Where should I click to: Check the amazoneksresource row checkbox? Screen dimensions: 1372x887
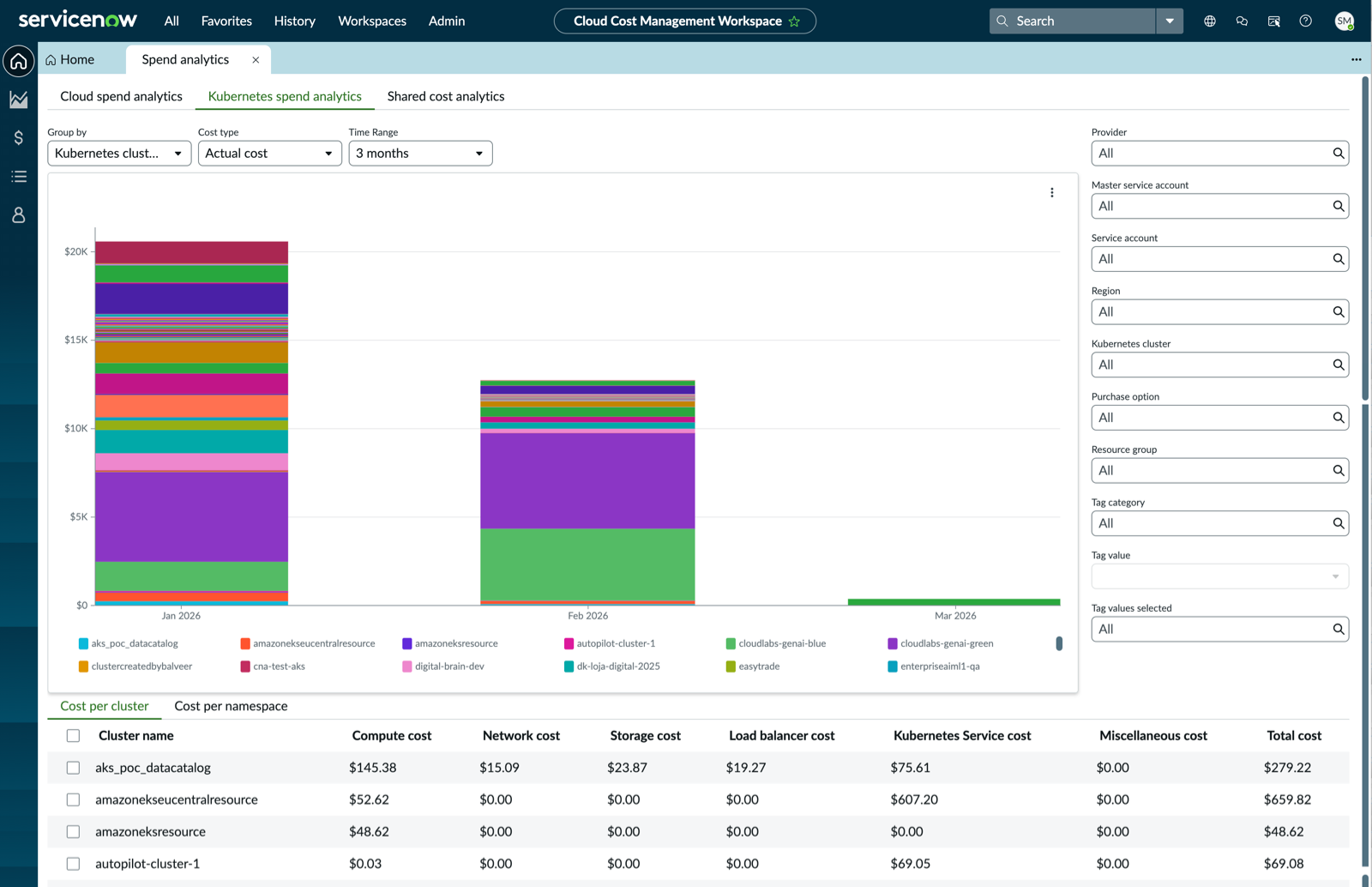pos(73,832)
